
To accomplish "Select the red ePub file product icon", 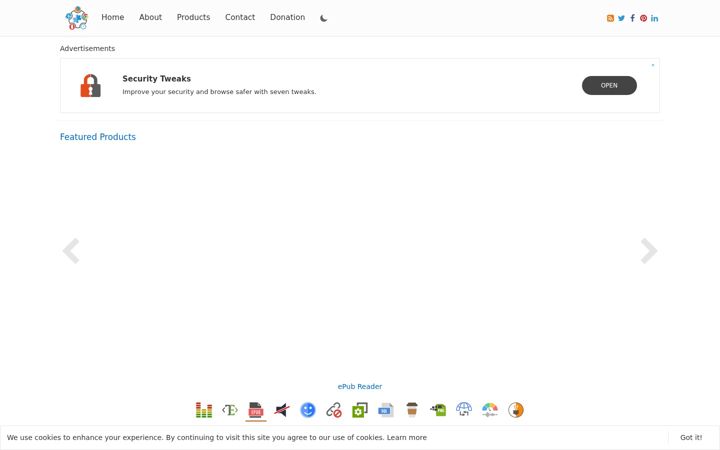I will [256, 410].
